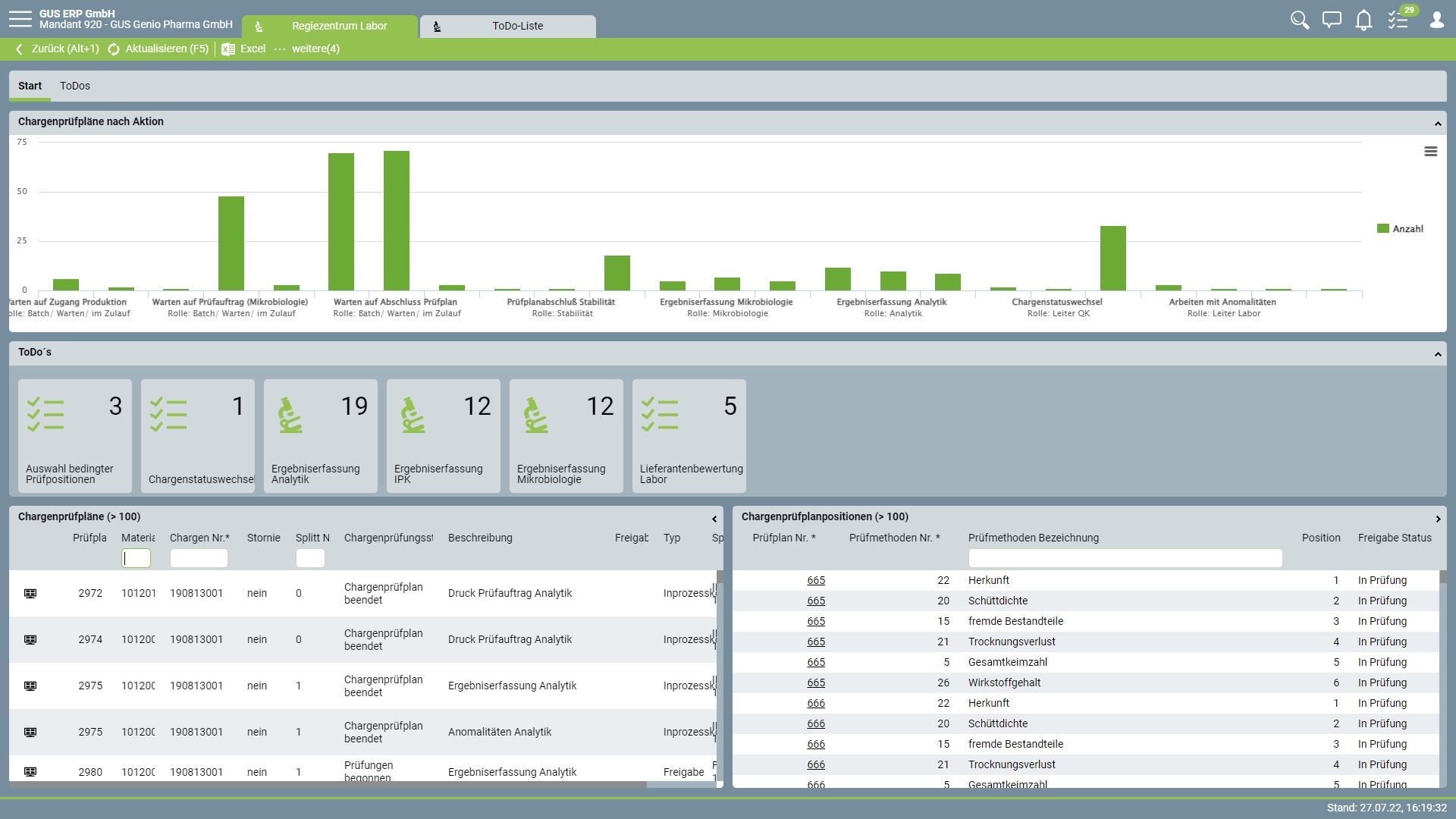This screenshot has height=819, width=1456.
Task: Open the hamburger main menu
Action: pos(20,19)
